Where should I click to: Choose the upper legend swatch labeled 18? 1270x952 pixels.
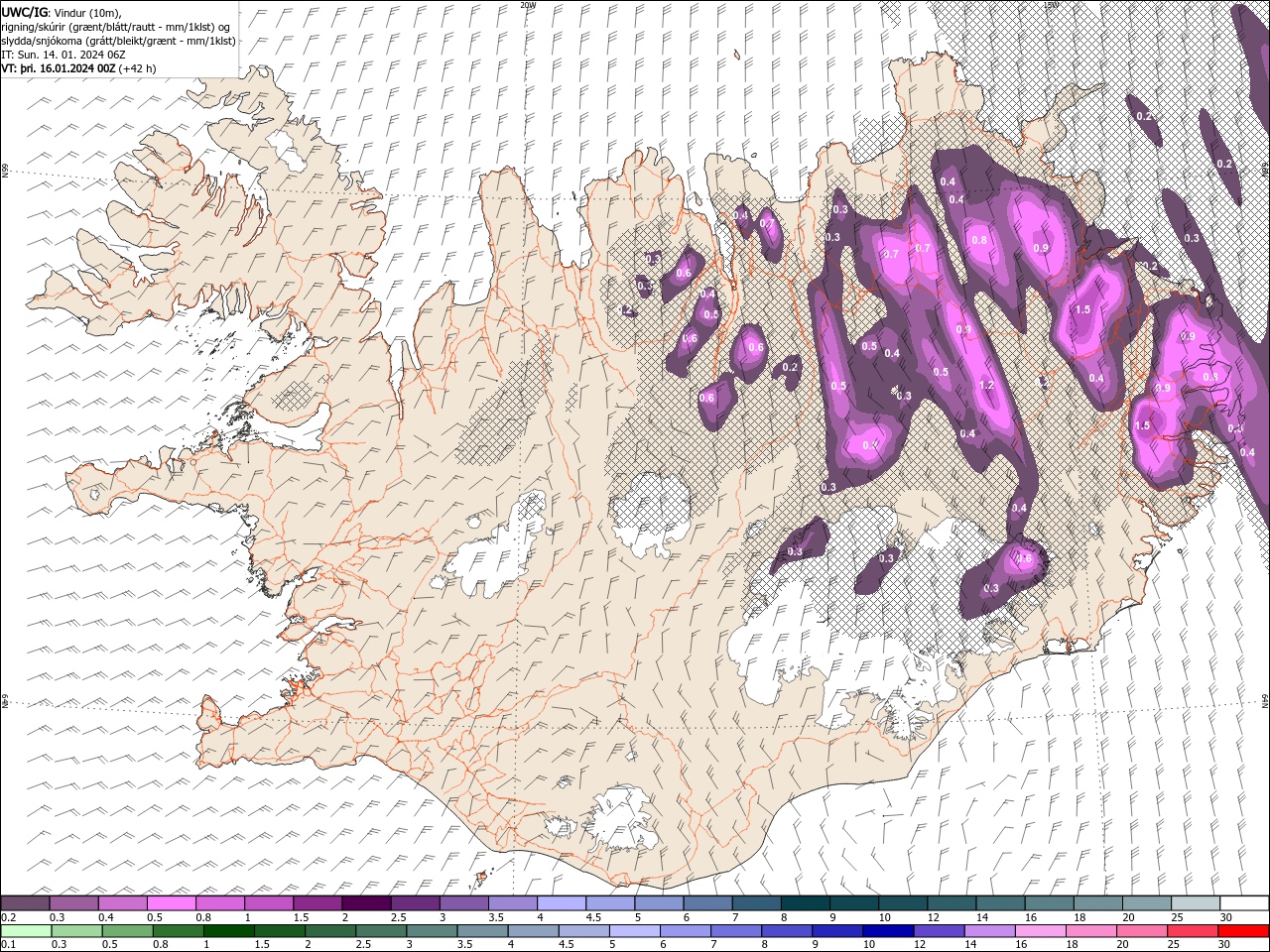pyautogui.click(x=1097, y=903)
